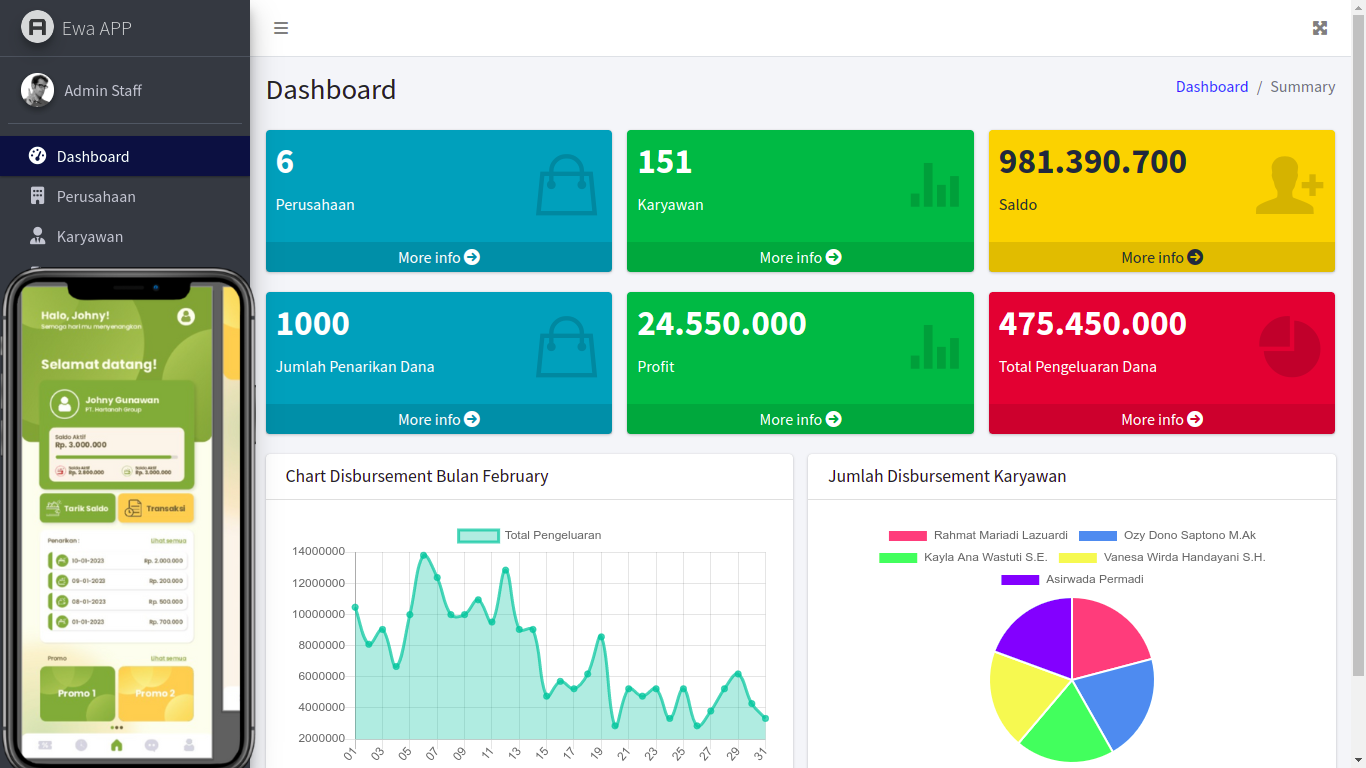1366x768 pixels.
Task: Click the '981.390.700' Saldo value
Action: pos(1093,162)
